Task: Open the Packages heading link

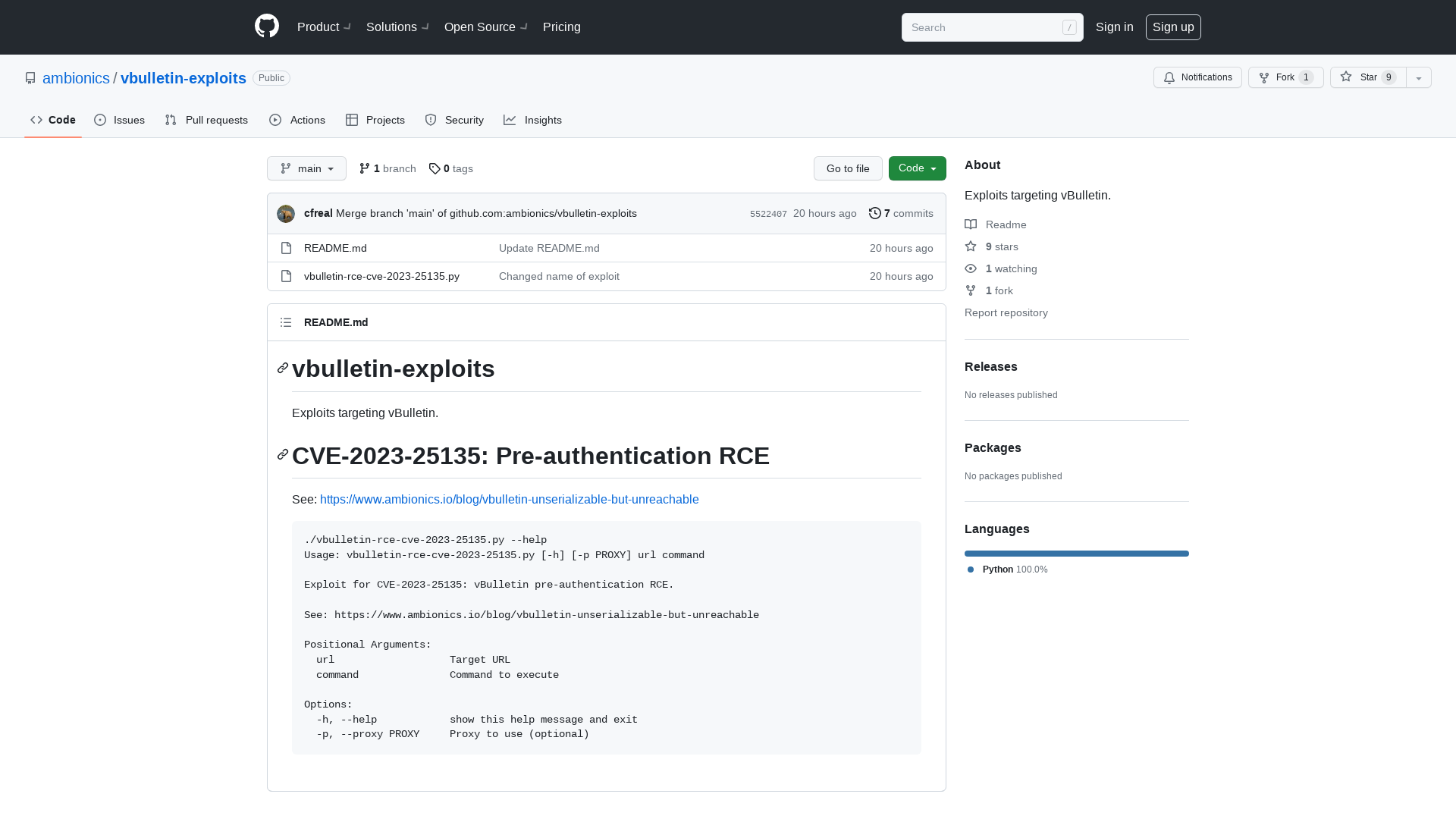Action: click(993, 447)
